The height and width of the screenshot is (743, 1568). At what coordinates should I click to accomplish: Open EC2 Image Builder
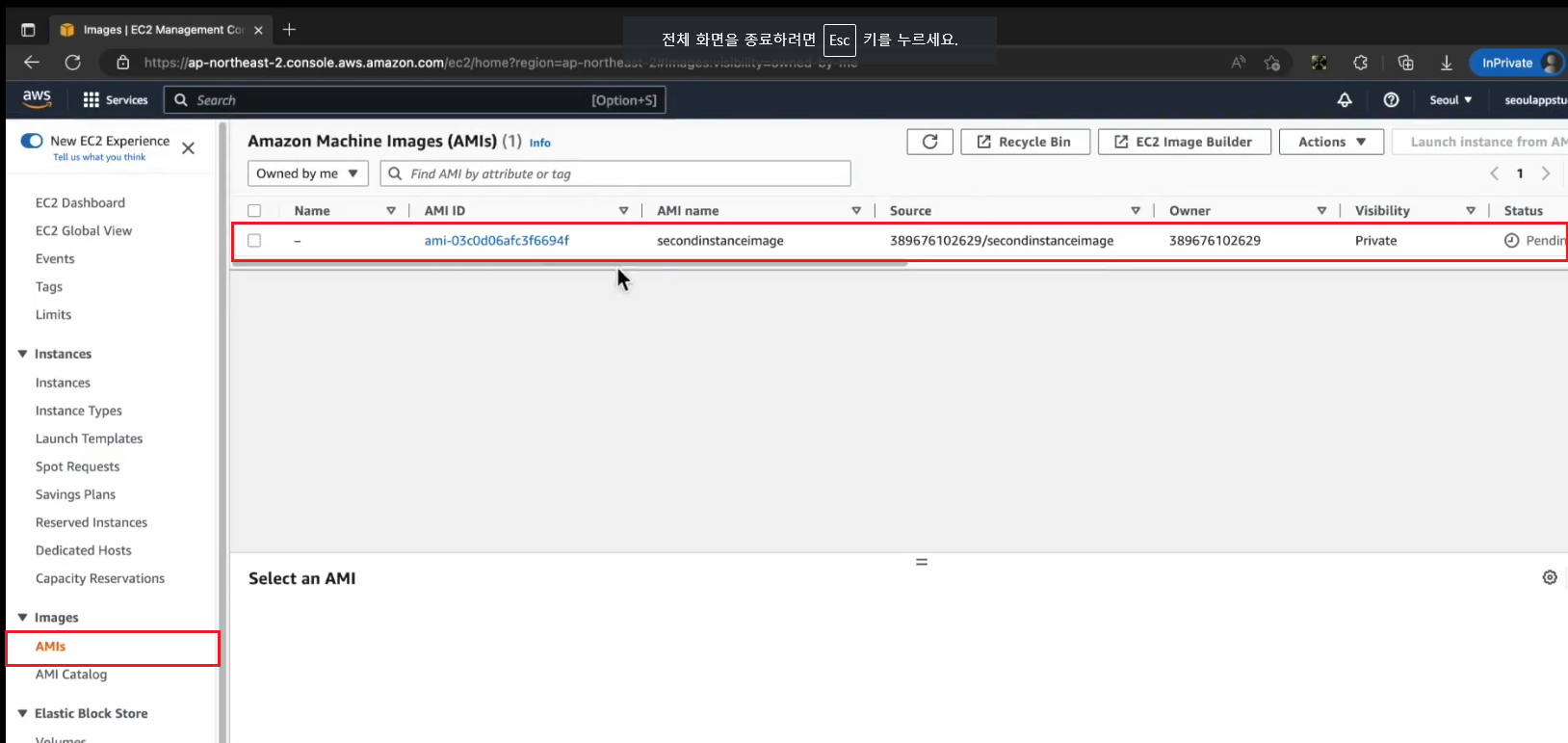(x=1185, y=142)
